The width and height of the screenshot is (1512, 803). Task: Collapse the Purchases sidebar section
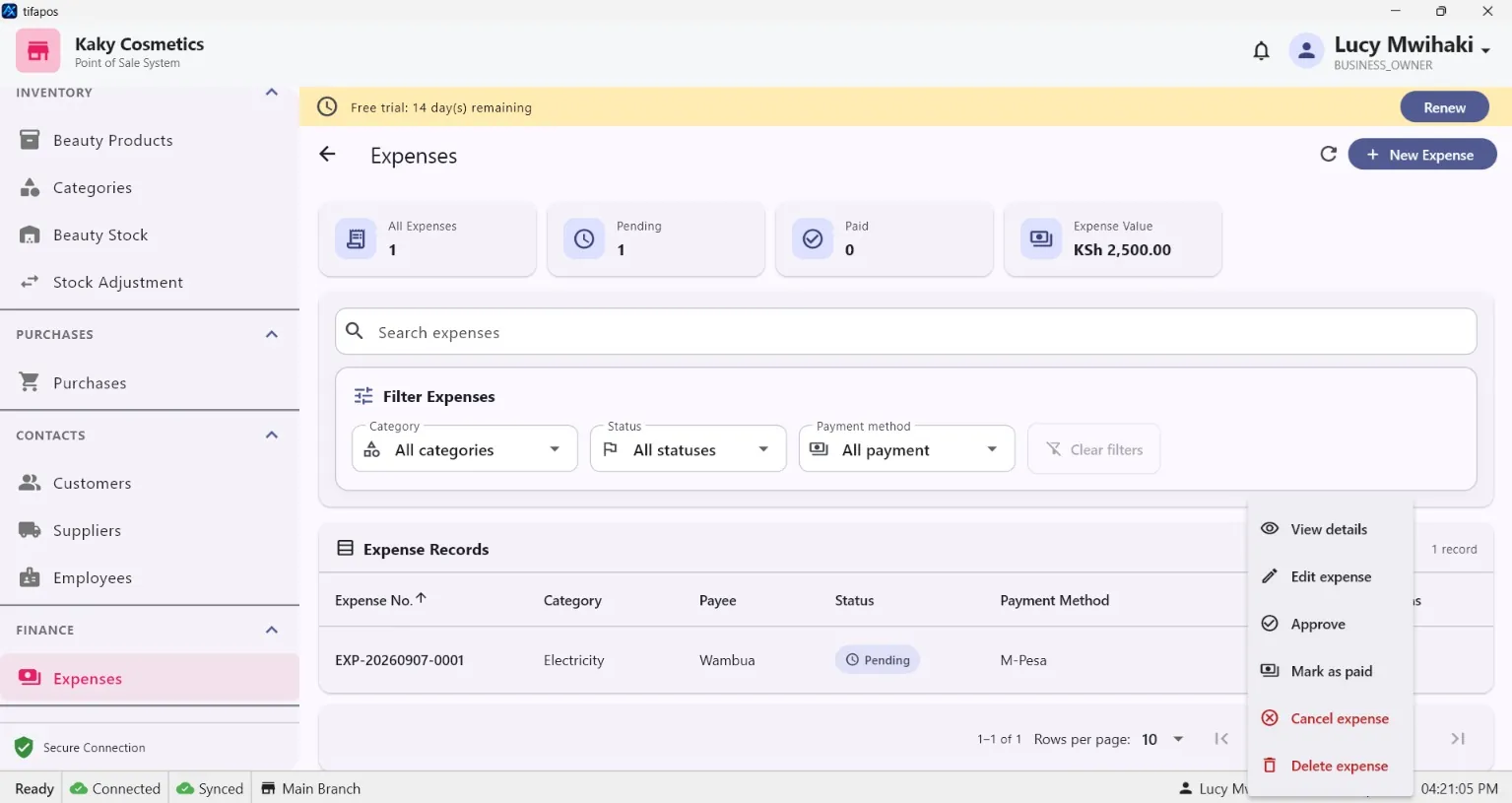coord(272,335)
